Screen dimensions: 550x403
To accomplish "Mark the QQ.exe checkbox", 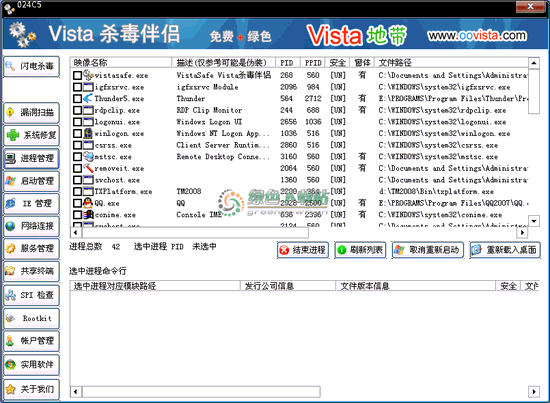I will point(78,203).
